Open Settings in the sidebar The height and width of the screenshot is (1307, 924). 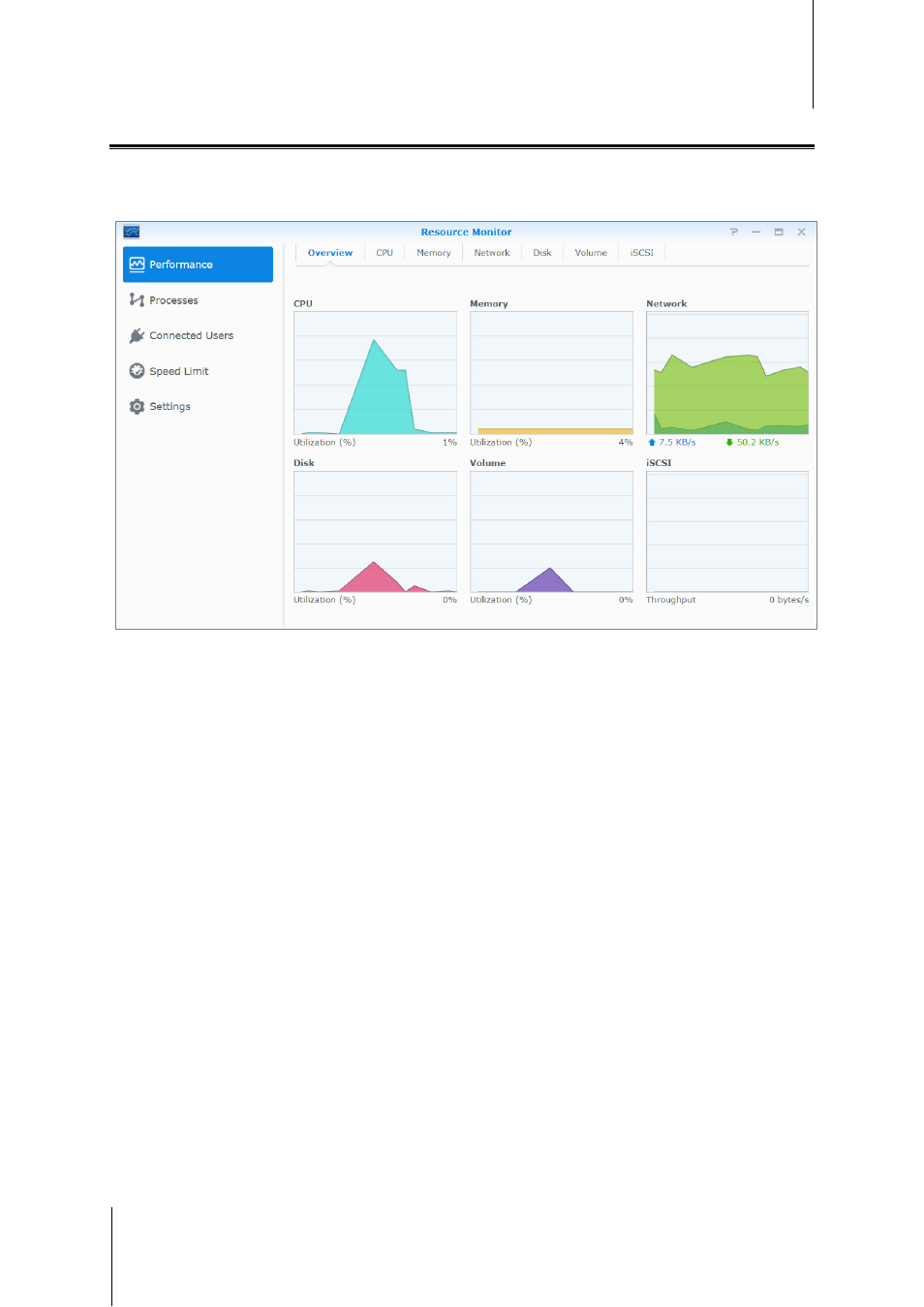point(198,407)
